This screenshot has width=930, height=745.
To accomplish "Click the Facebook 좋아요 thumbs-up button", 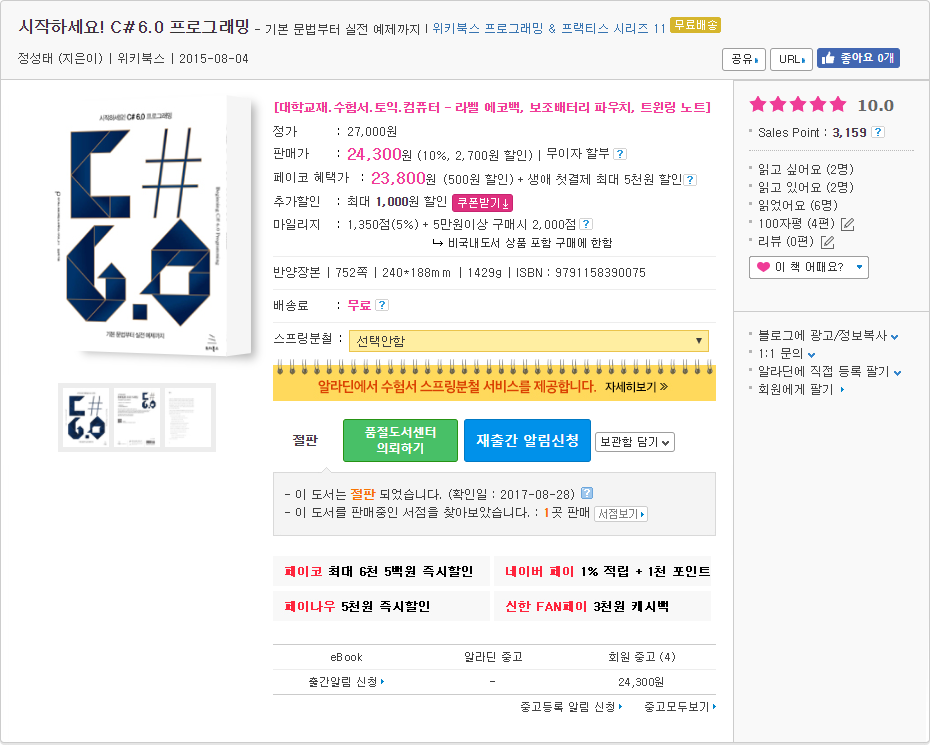I will (x=858, y=58).
